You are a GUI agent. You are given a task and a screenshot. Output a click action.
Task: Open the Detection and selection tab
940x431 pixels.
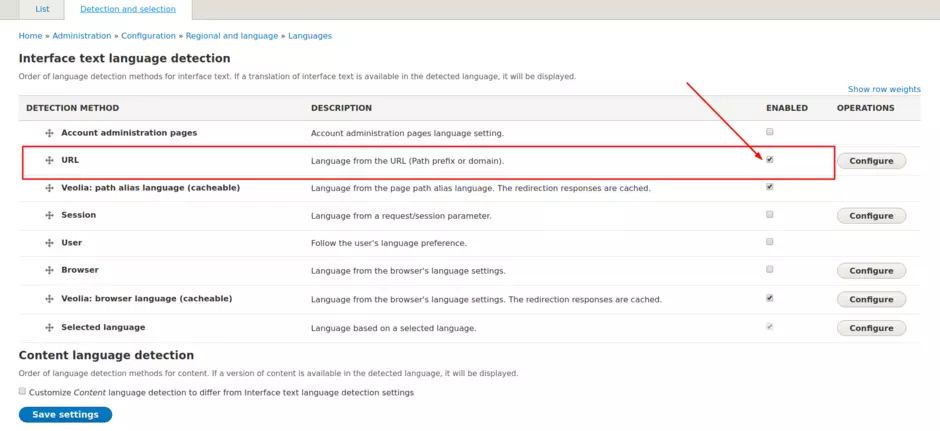[127, 9]
